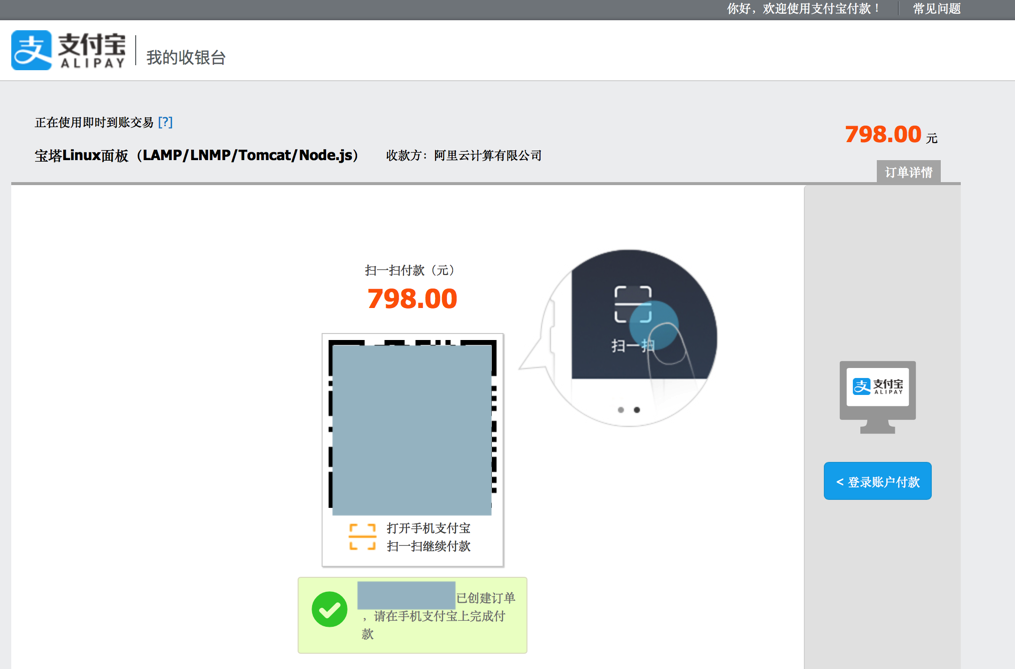
Task: Open the 订单详情 order details tab
Action: pos(908,172)
